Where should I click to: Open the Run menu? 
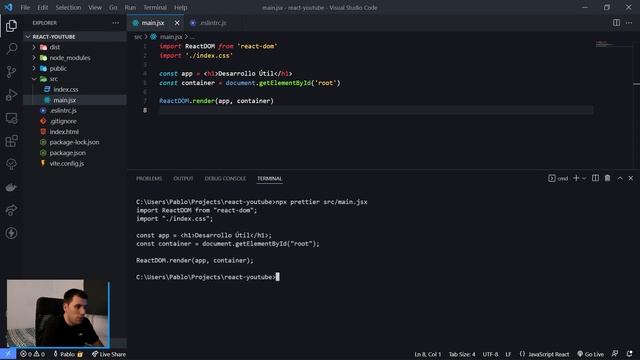pyautogui.click(x=130, y=7)
